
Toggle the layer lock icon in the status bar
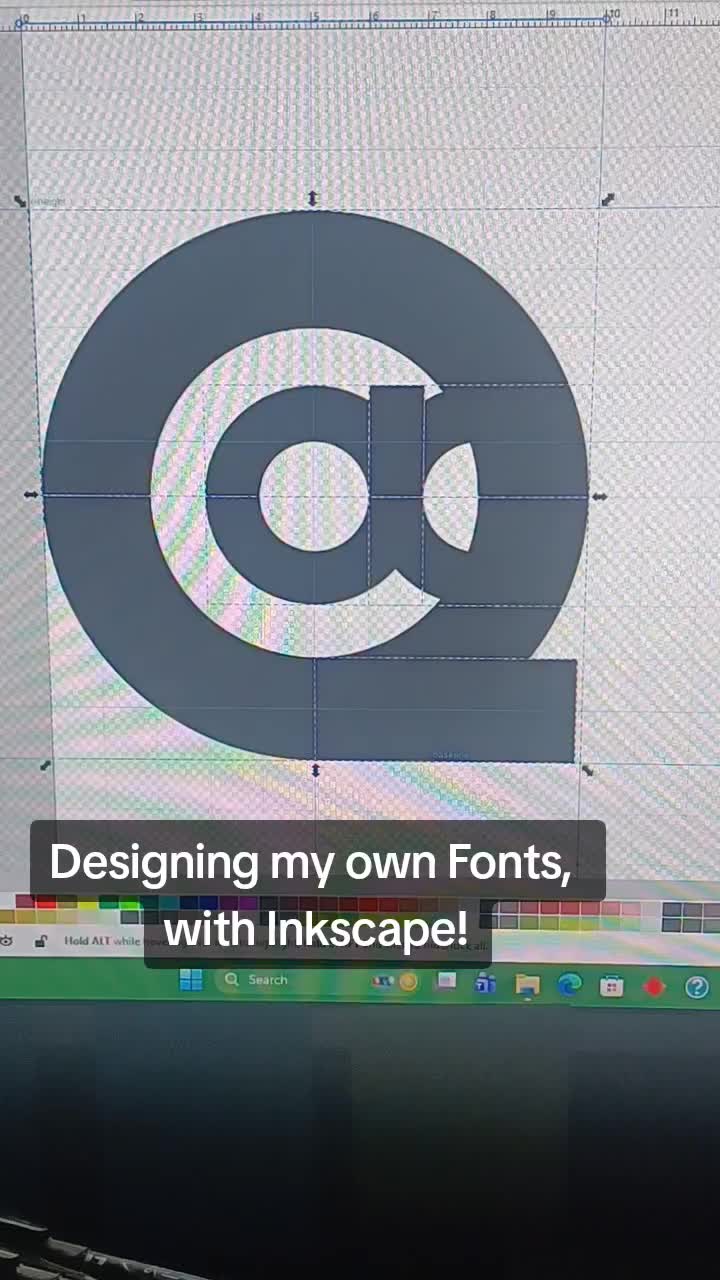41,940
